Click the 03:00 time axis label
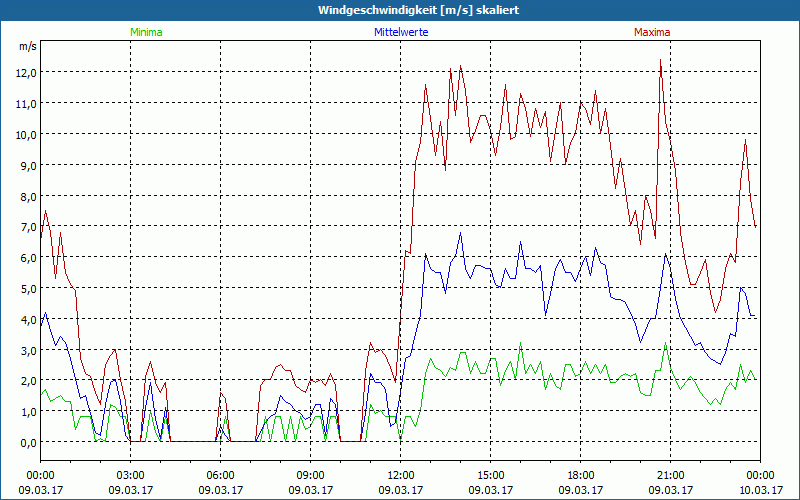 click(x=131, y=475)
